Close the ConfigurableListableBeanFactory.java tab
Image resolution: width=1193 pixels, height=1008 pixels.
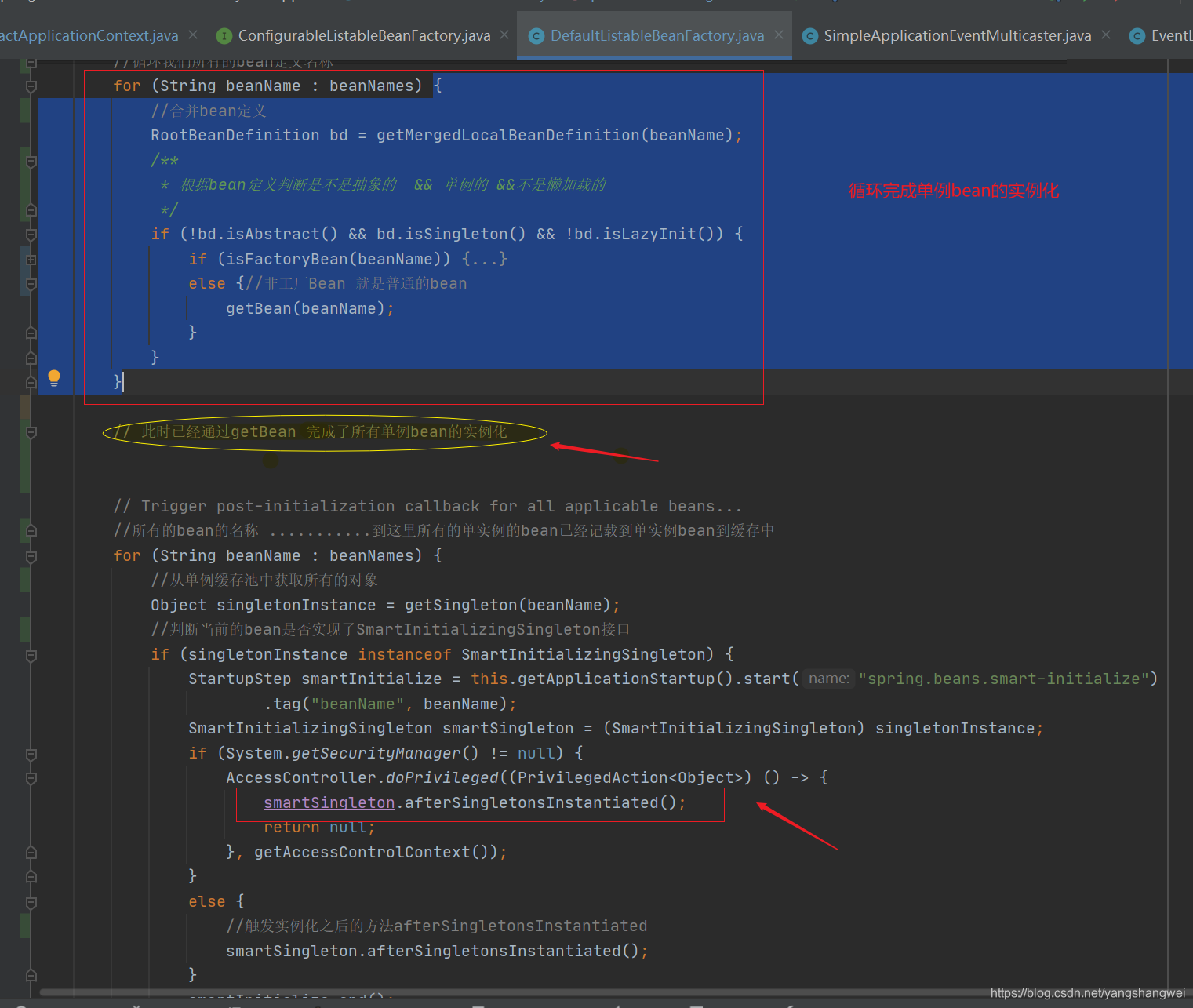pos(504,35)
